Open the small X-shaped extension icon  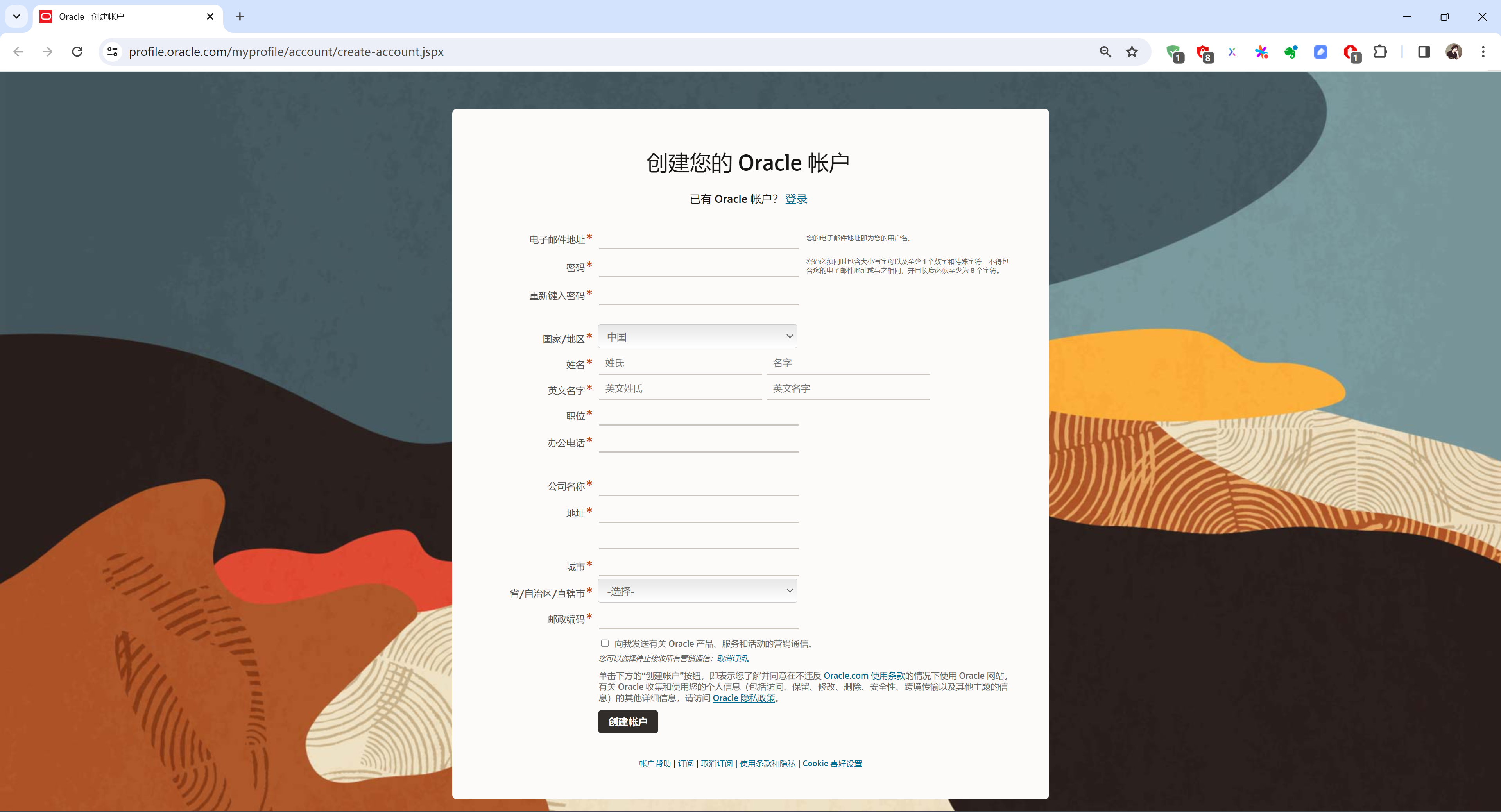coord(1232,52)
